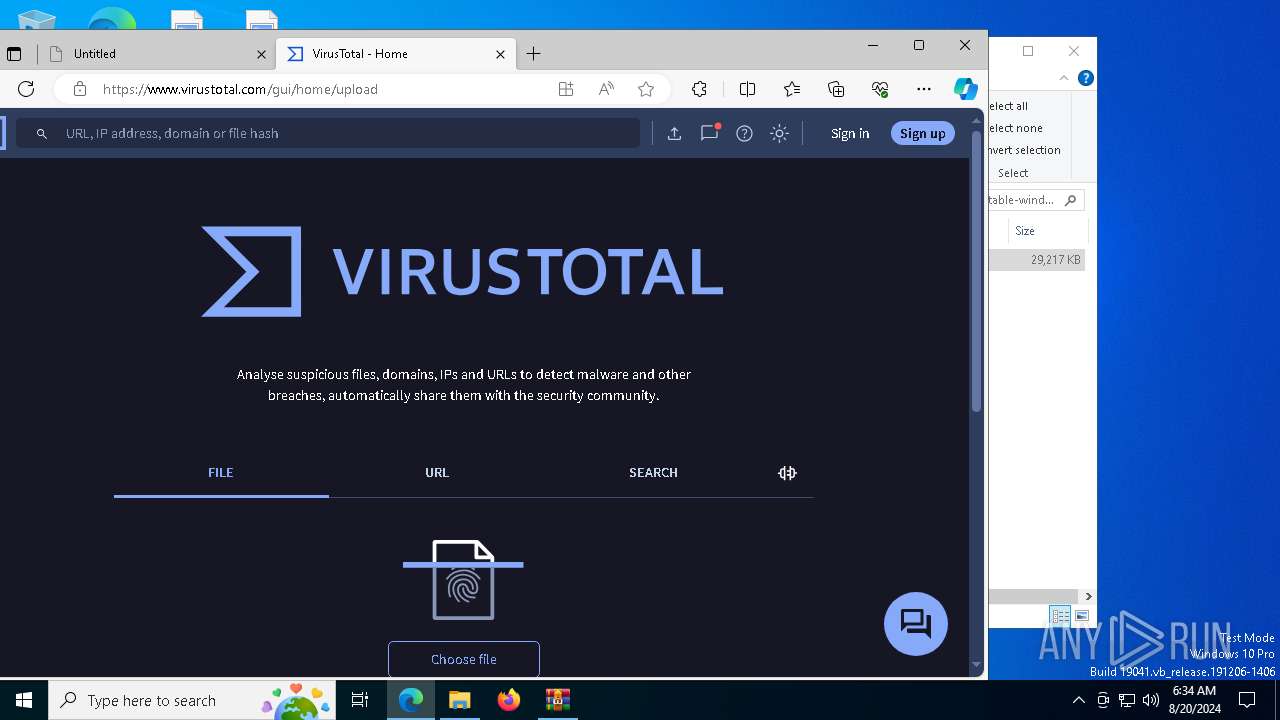This screenshot has height=720, width=1280.
Task: Open Copilot sidebar icon
Action: click(x=965, y=89)
